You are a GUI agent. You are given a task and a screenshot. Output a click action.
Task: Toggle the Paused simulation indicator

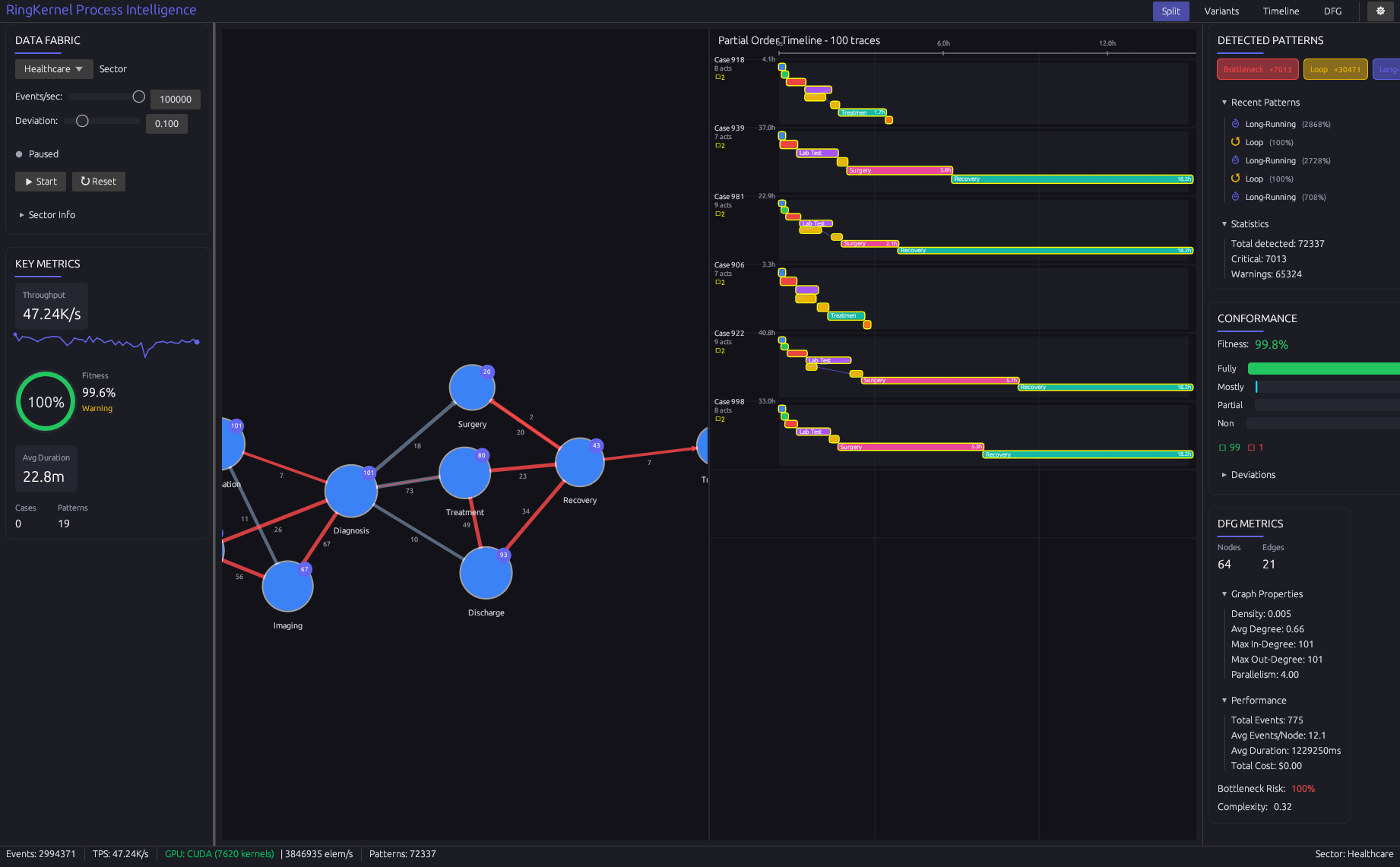click(x=18, y=153)
